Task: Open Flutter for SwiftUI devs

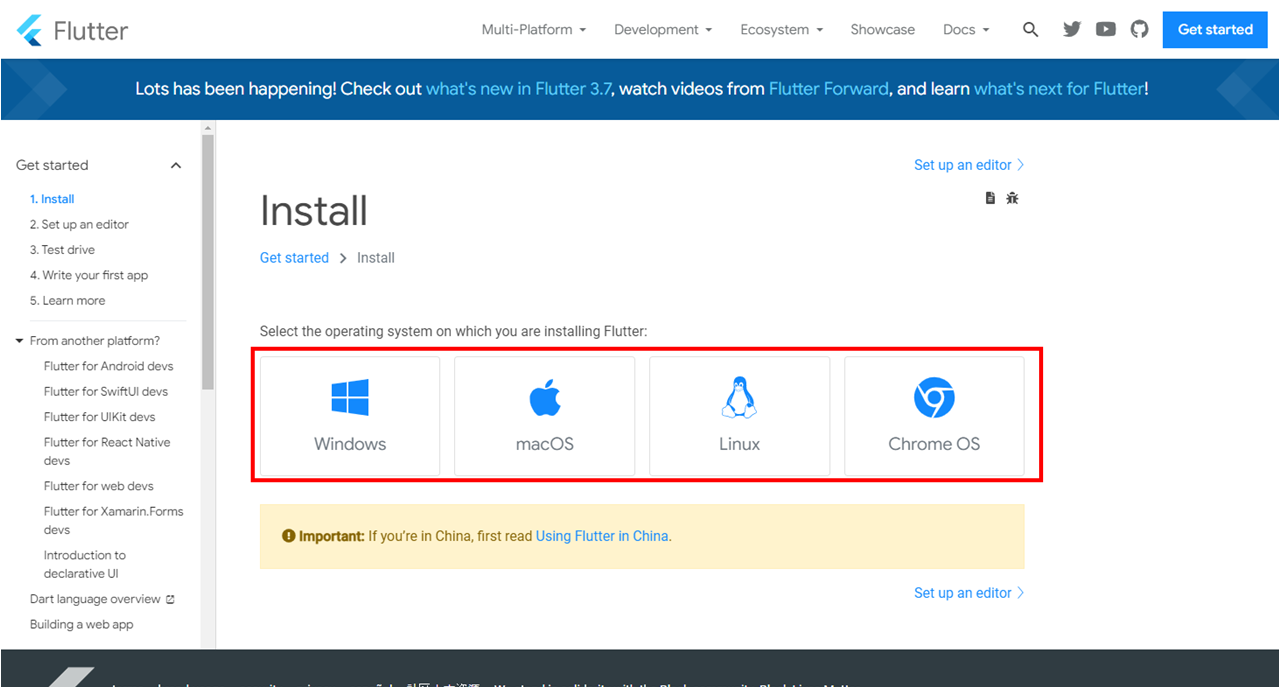Action: [106, 392]
